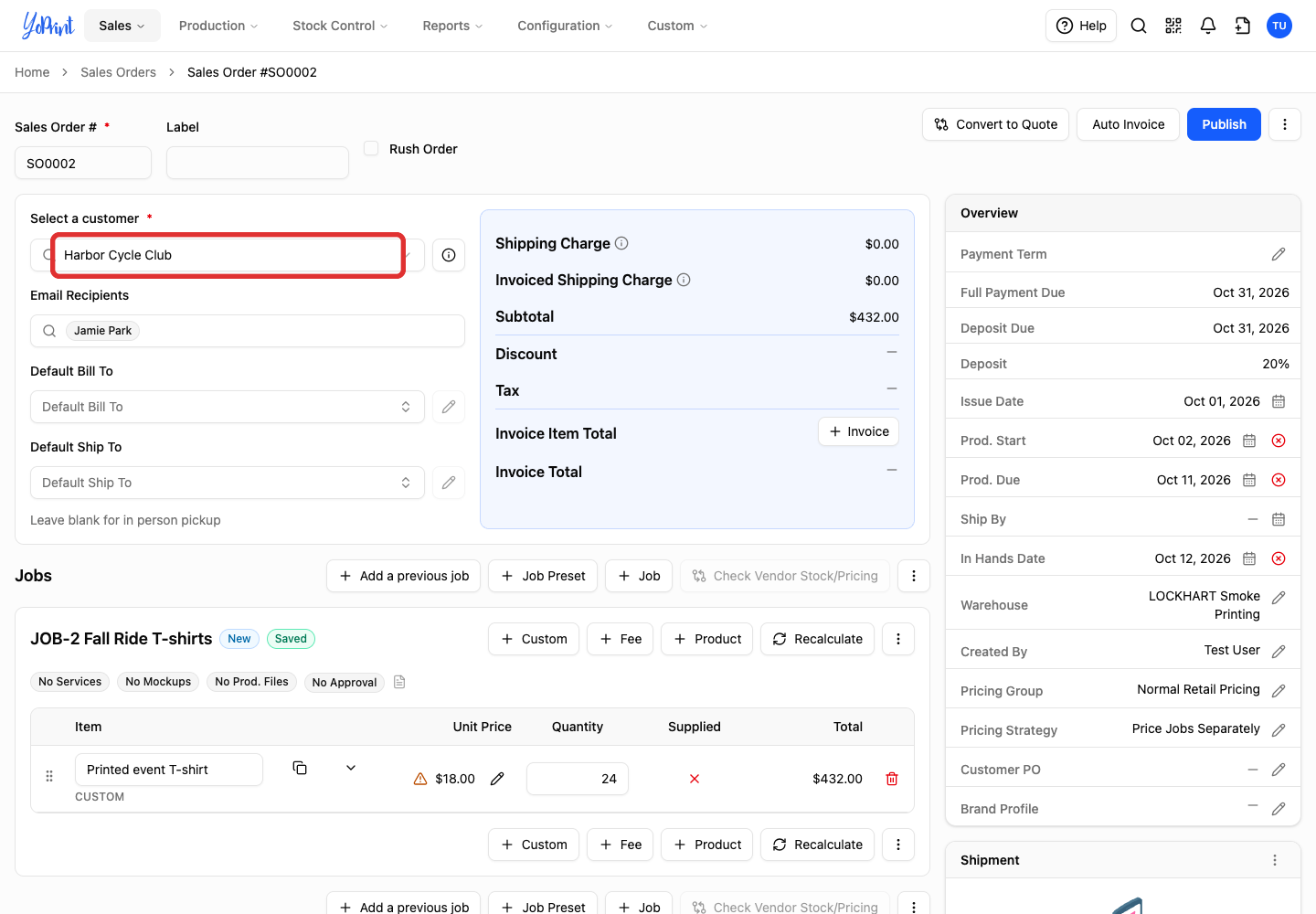
Task: Expand the Printed event T-shirt item chevron
Action: (351, 768)
